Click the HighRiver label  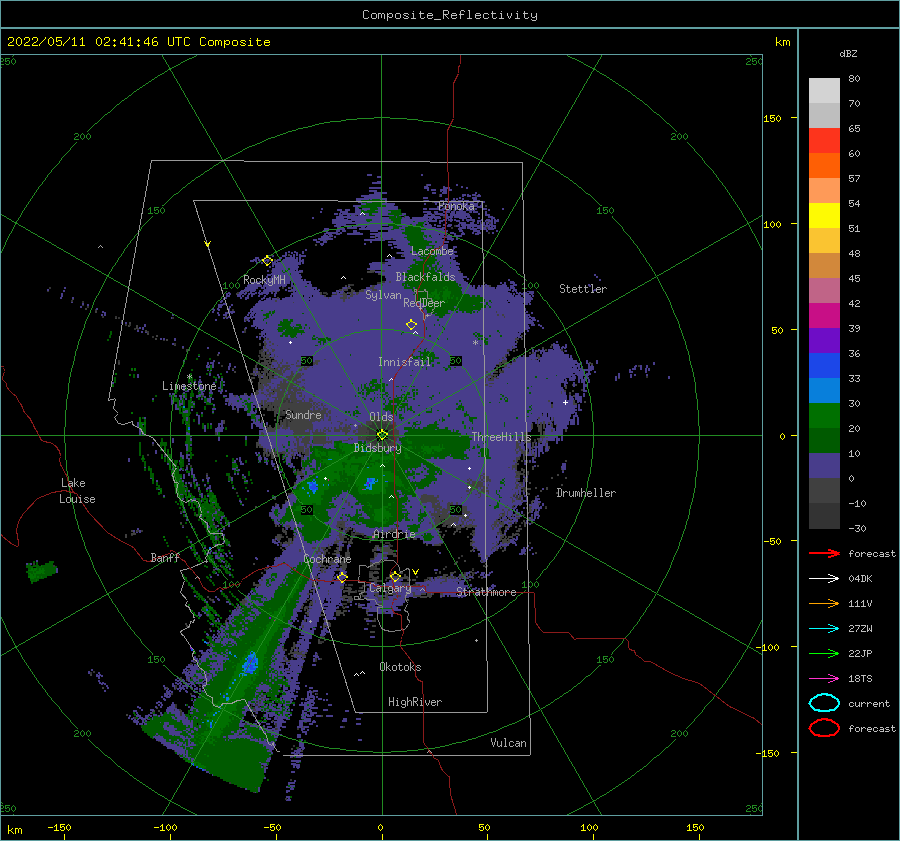[x=415, y=702]
